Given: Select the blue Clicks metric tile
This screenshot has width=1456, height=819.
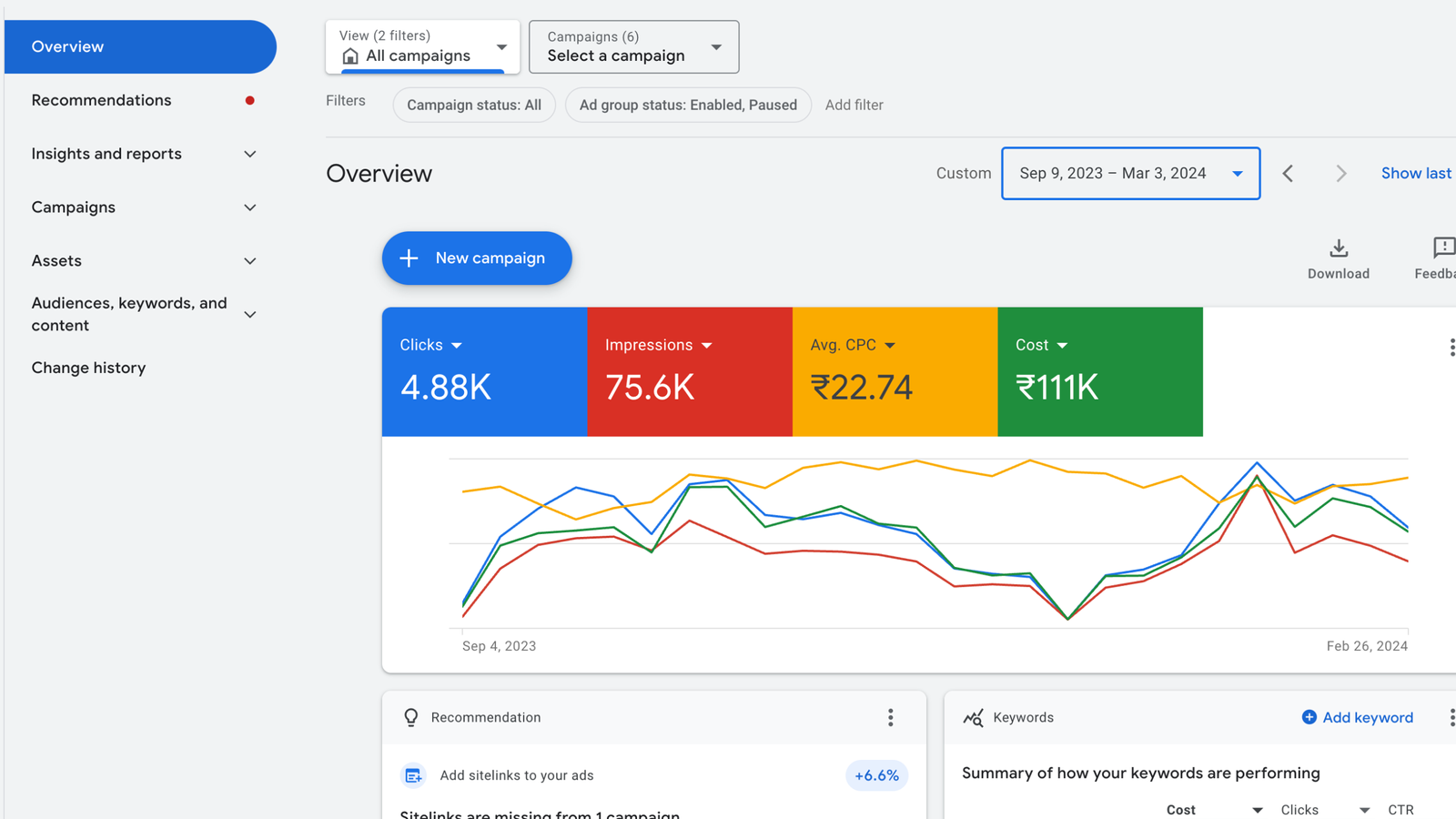Looking at the screenshot, I should tap(484, 371).
